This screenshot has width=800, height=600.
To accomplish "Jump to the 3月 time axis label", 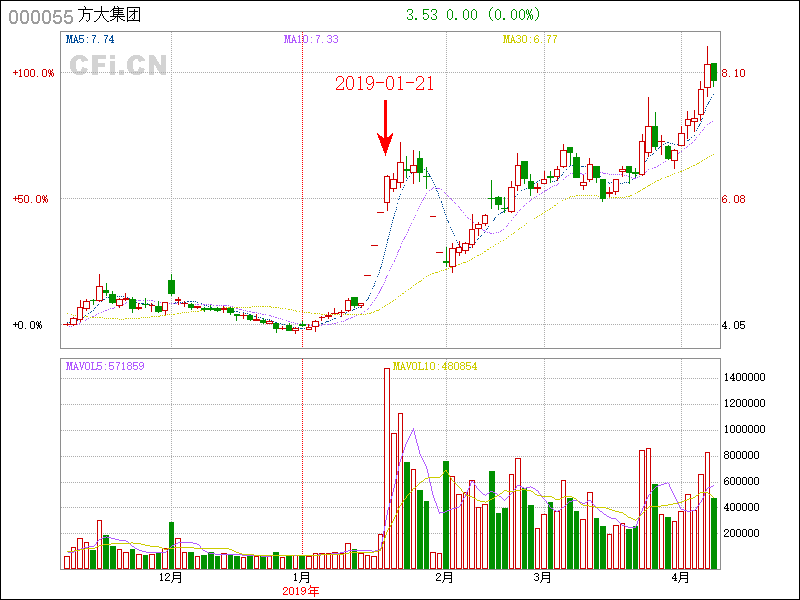I will (x=542, y=578).
